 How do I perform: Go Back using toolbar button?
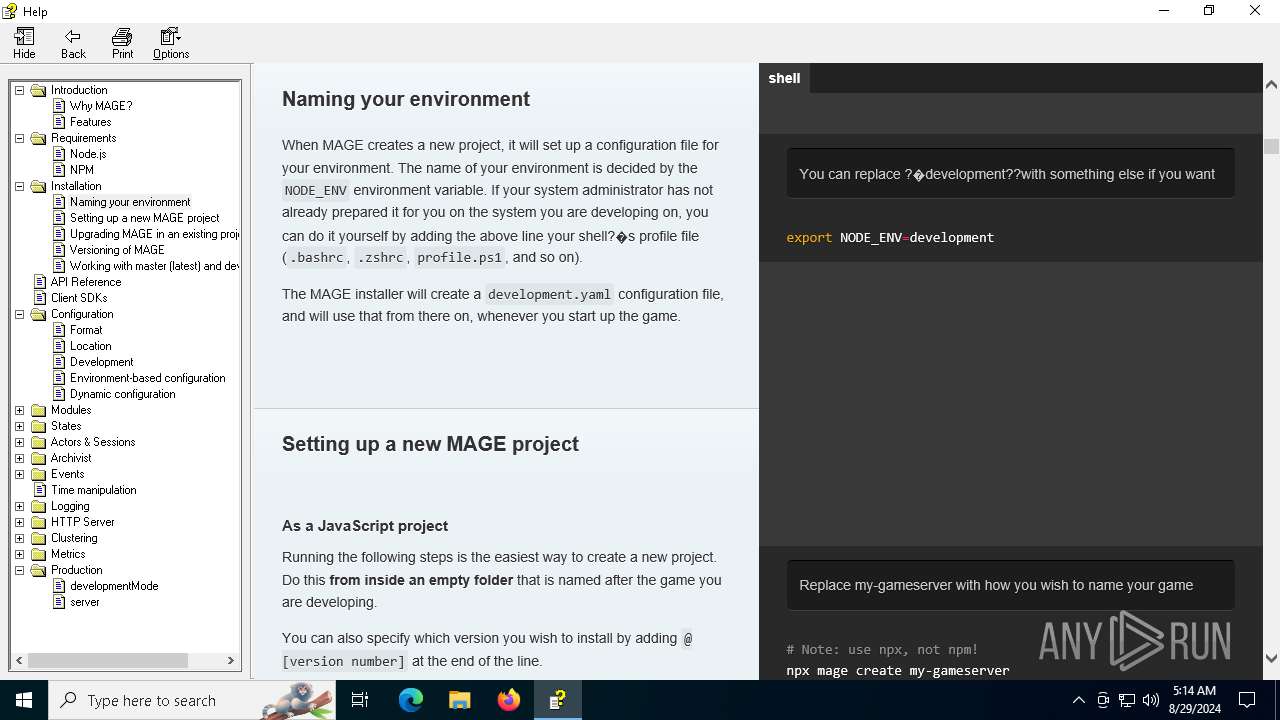coord(73,44)
